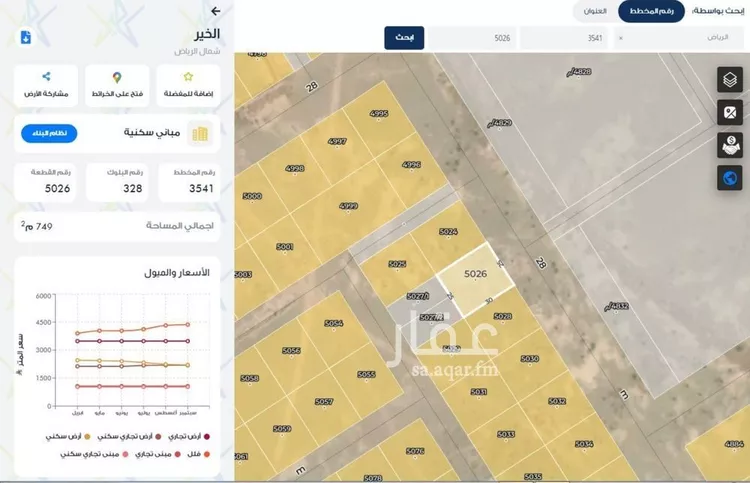Image resolution: width=750 pixels, height=483 pixels.
Task: Click the نظام البناء button
Action: click(49, 133)
